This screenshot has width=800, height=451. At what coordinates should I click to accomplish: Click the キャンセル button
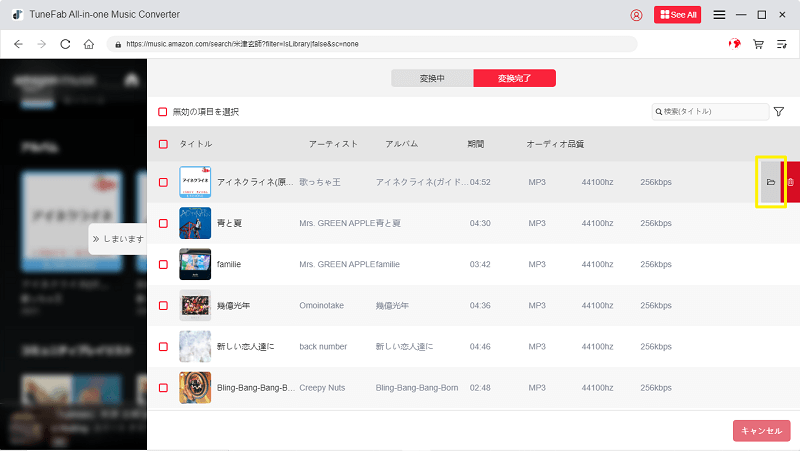(761, 431)
